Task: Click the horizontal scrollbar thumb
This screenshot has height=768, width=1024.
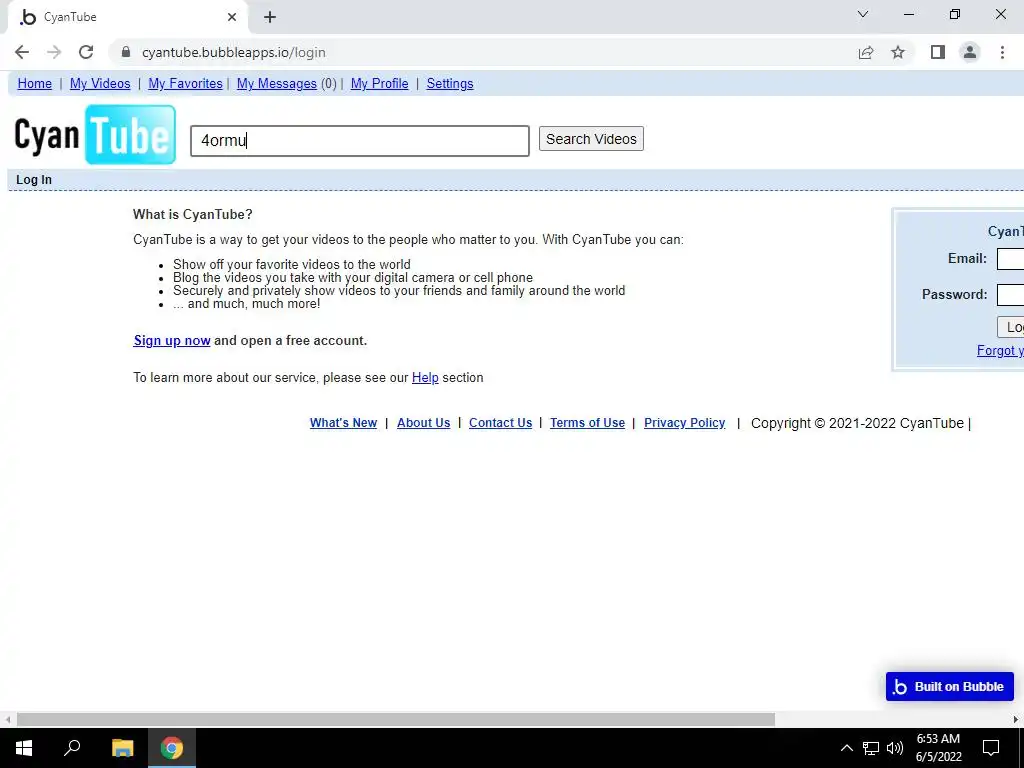Action: point(396,720)
